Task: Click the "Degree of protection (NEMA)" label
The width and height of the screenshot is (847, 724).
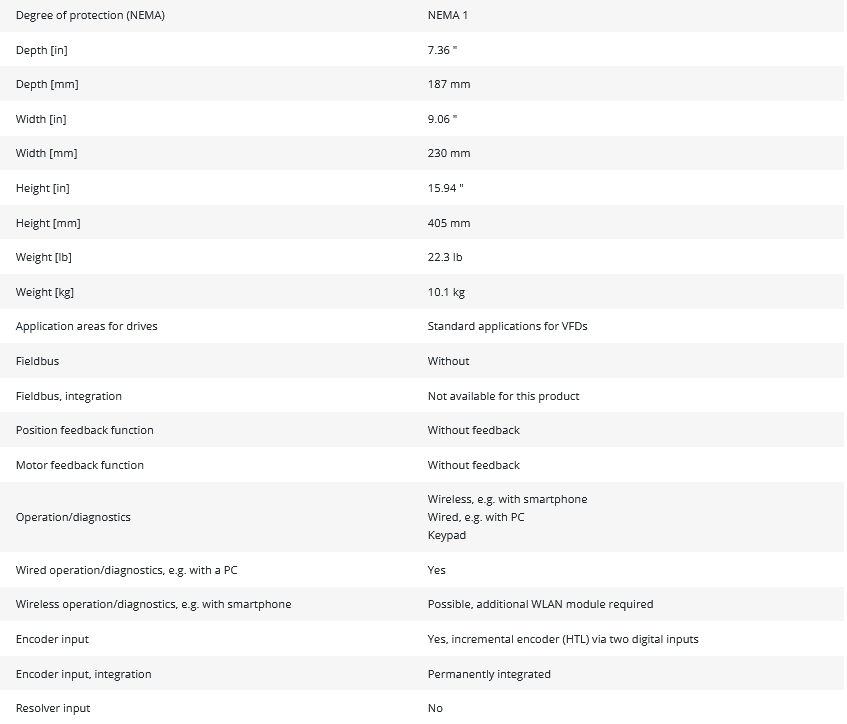Action: point(90,15)
